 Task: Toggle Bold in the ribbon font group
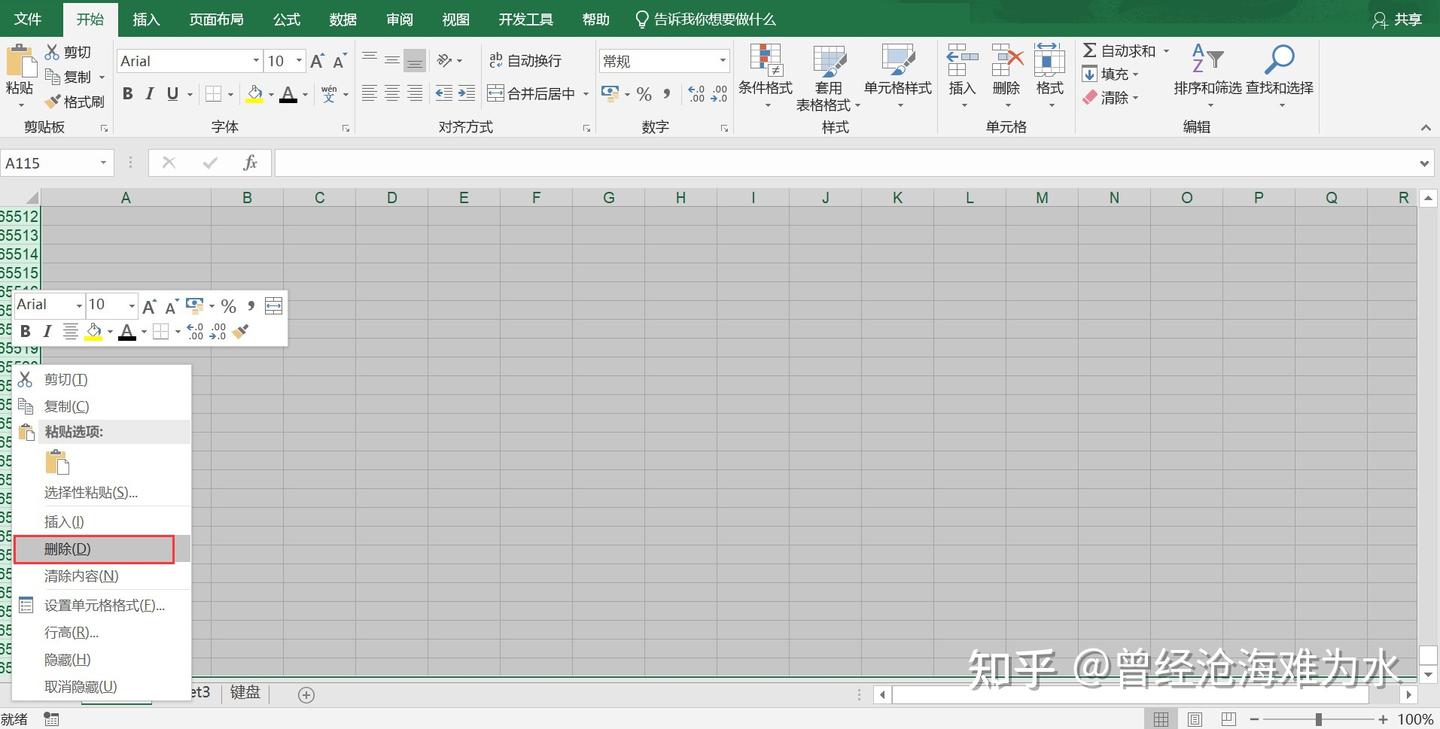tap(127, 94)
